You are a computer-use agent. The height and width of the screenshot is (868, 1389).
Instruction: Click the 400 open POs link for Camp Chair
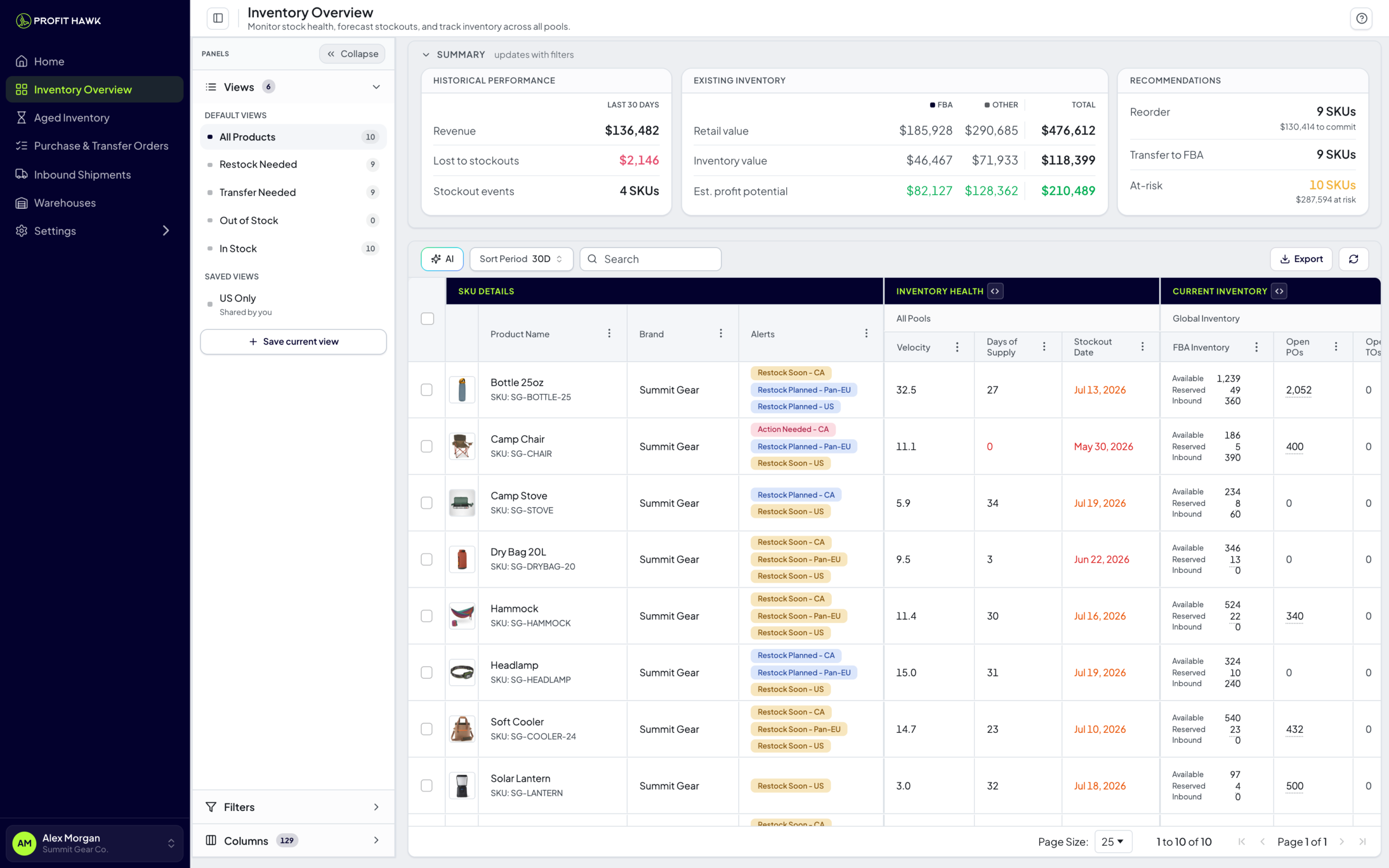click(x=1294, y=446)
